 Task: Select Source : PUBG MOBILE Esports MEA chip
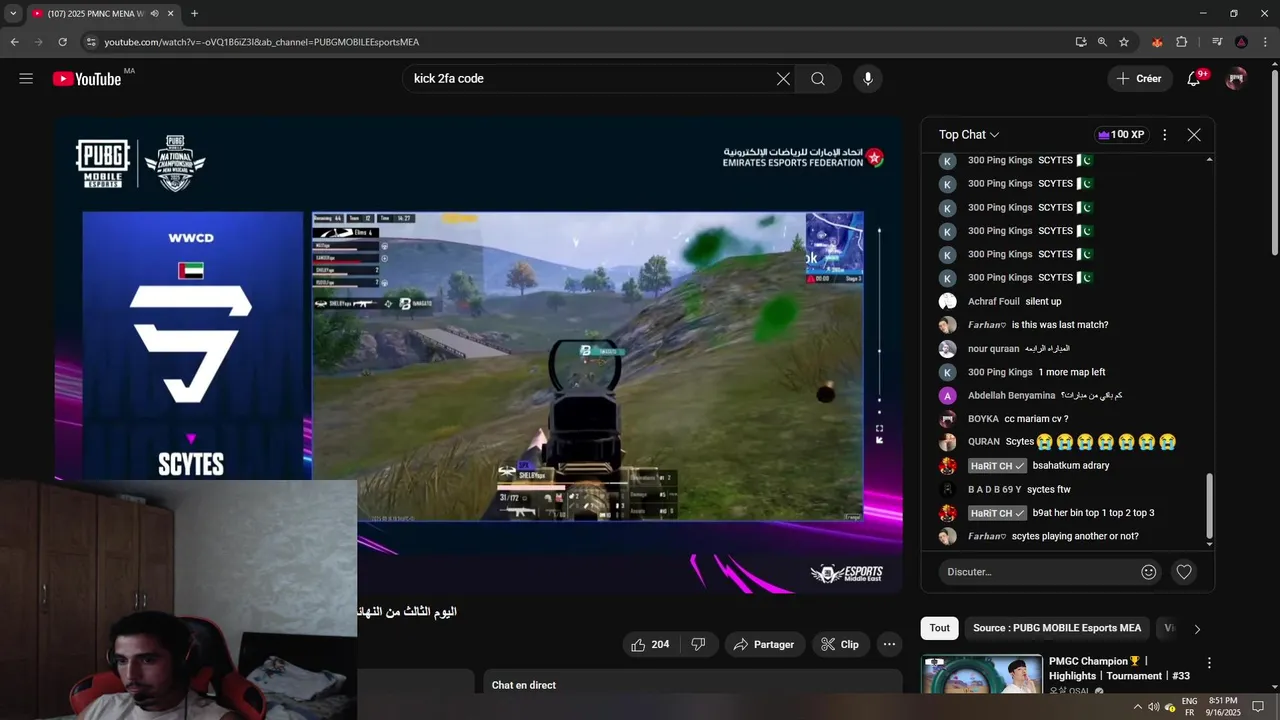pos(1057,628)
